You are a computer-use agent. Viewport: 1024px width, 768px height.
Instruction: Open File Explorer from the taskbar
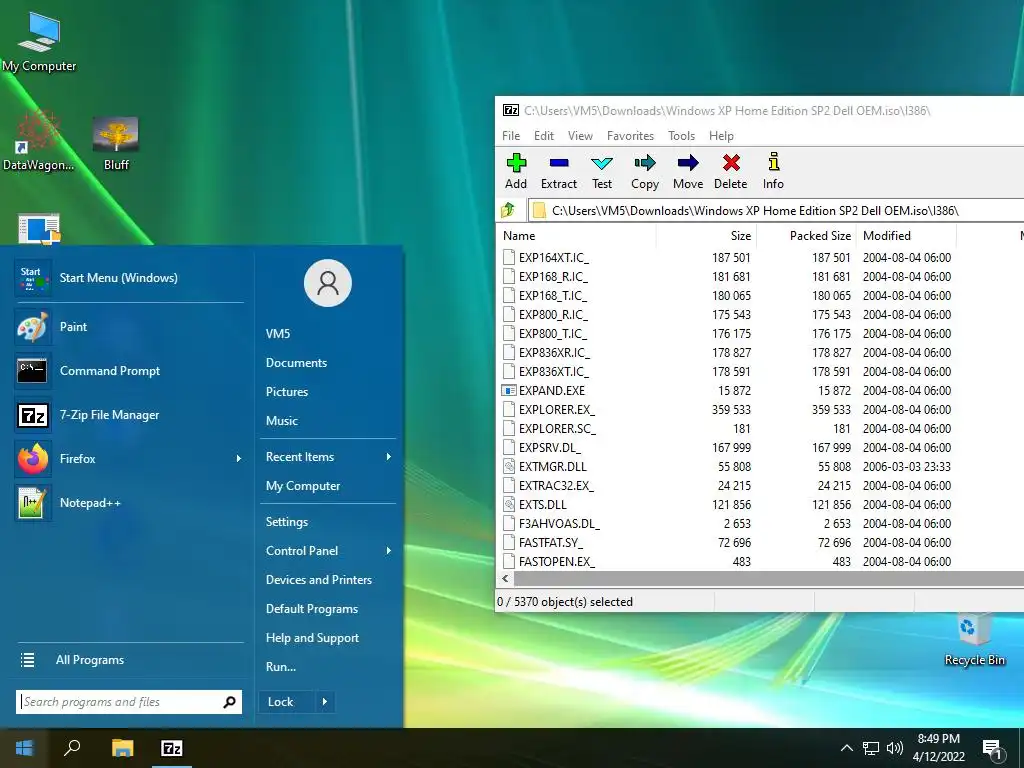point(122,748)
